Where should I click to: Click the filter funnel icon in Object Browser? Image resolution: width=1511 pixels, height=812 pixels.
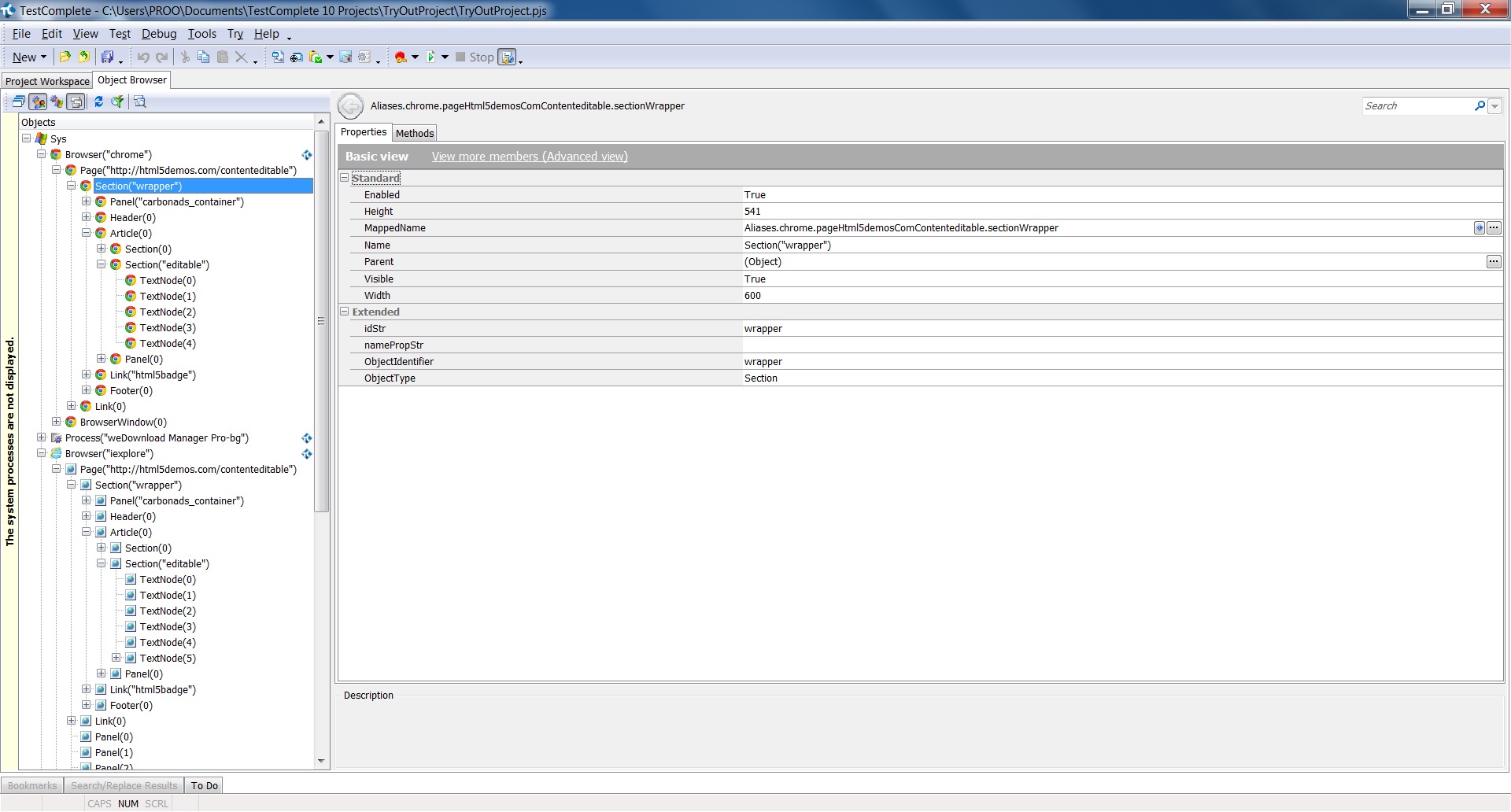pos(117,101)
